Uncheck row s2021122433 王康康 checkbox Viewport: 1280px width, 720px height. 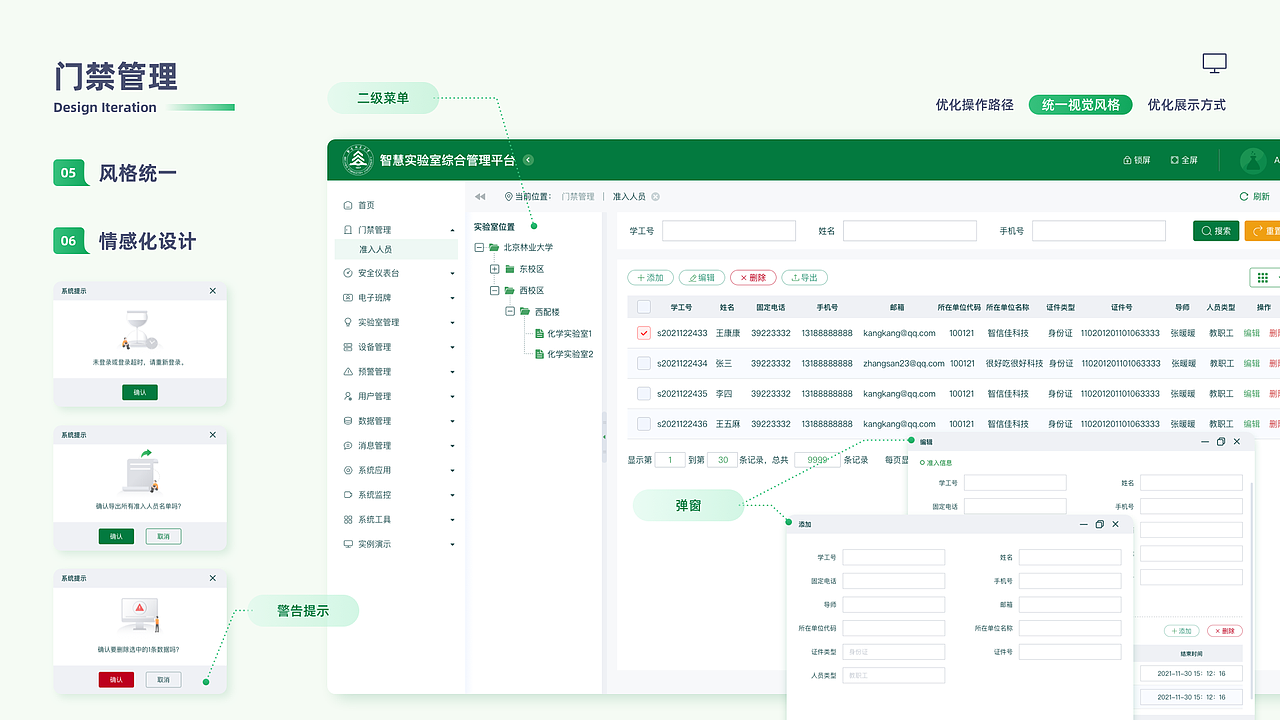[644, 333]
